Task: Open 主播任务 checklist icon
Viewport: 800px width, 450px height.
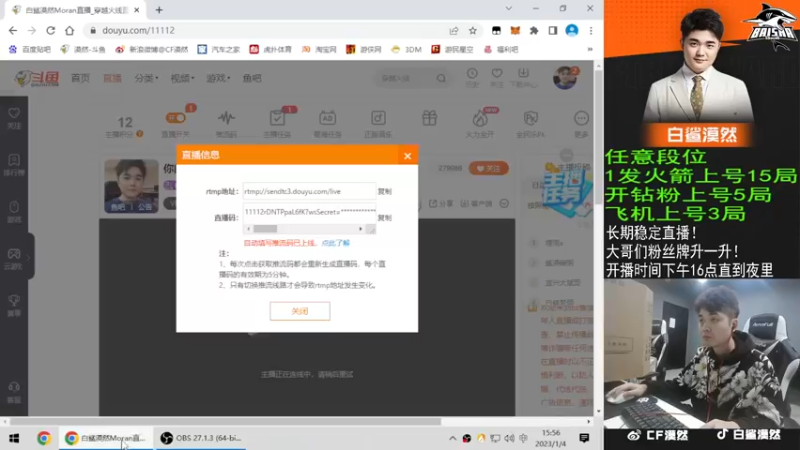Action: point(277,118)
